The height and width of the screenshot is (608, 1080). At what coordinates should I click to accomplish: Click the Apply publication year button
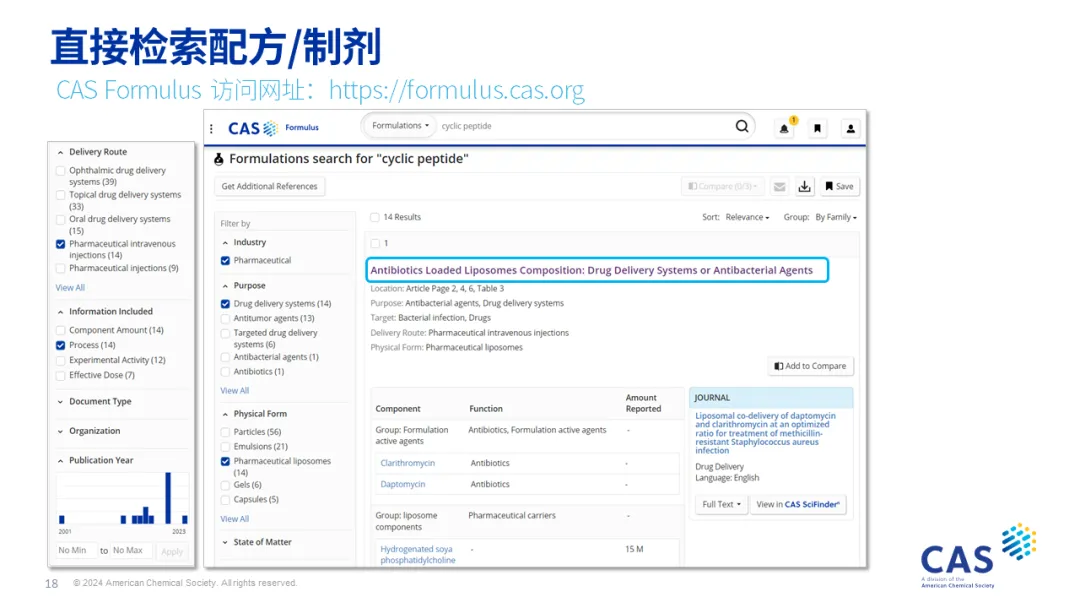(172, 551)
